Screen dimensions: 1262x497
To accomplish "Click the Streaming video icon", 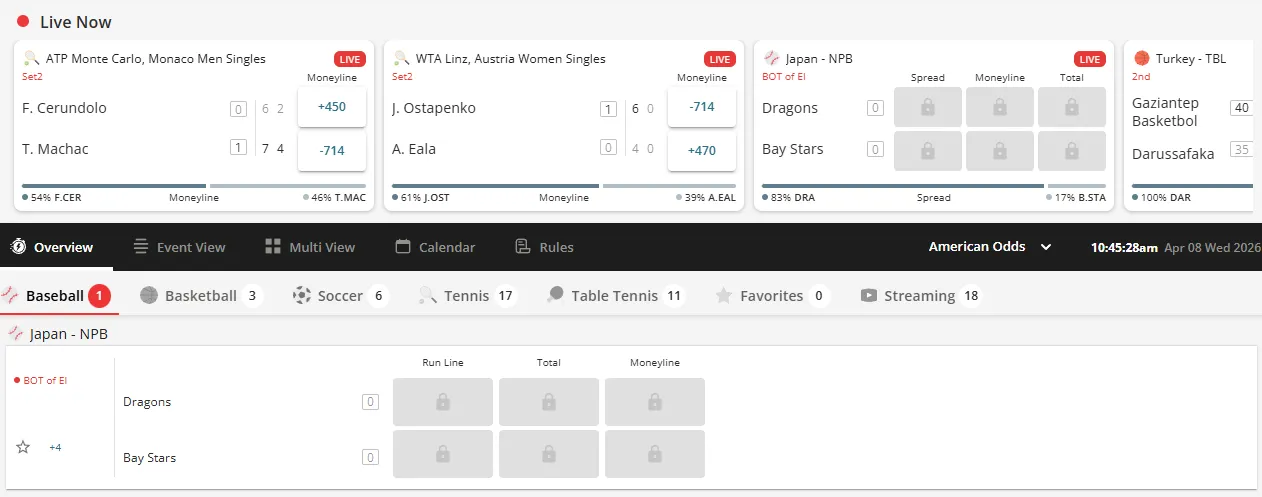I will 869,296.
